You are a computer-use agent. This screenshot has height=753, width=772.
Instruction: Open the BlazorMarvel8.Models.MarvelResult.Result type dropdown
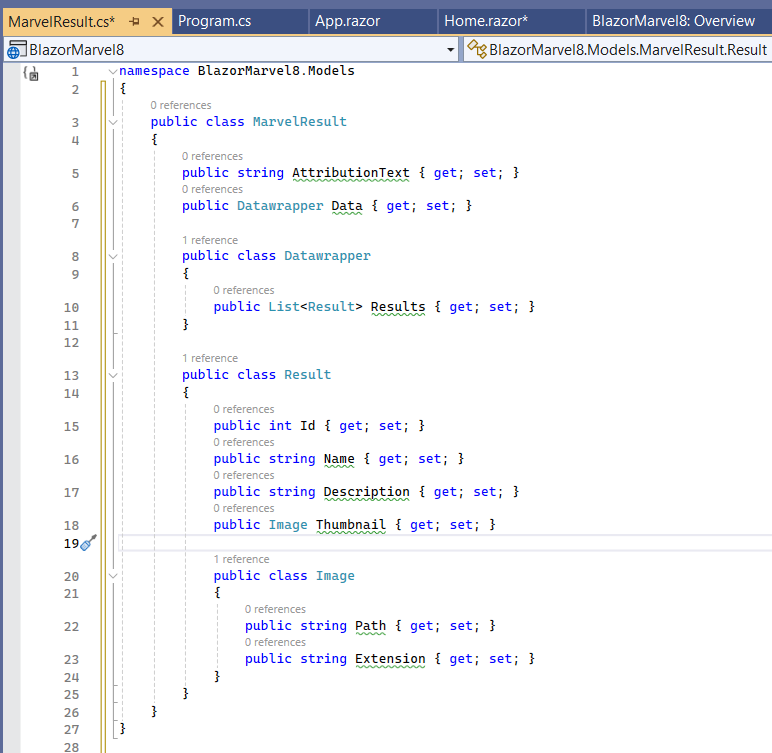click(617, 50)
